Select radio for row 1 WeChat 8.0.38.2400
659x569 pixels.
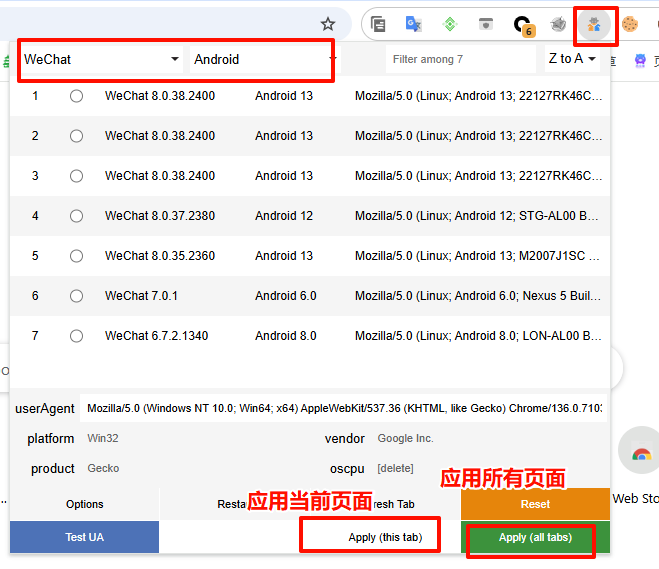[76, 96]
